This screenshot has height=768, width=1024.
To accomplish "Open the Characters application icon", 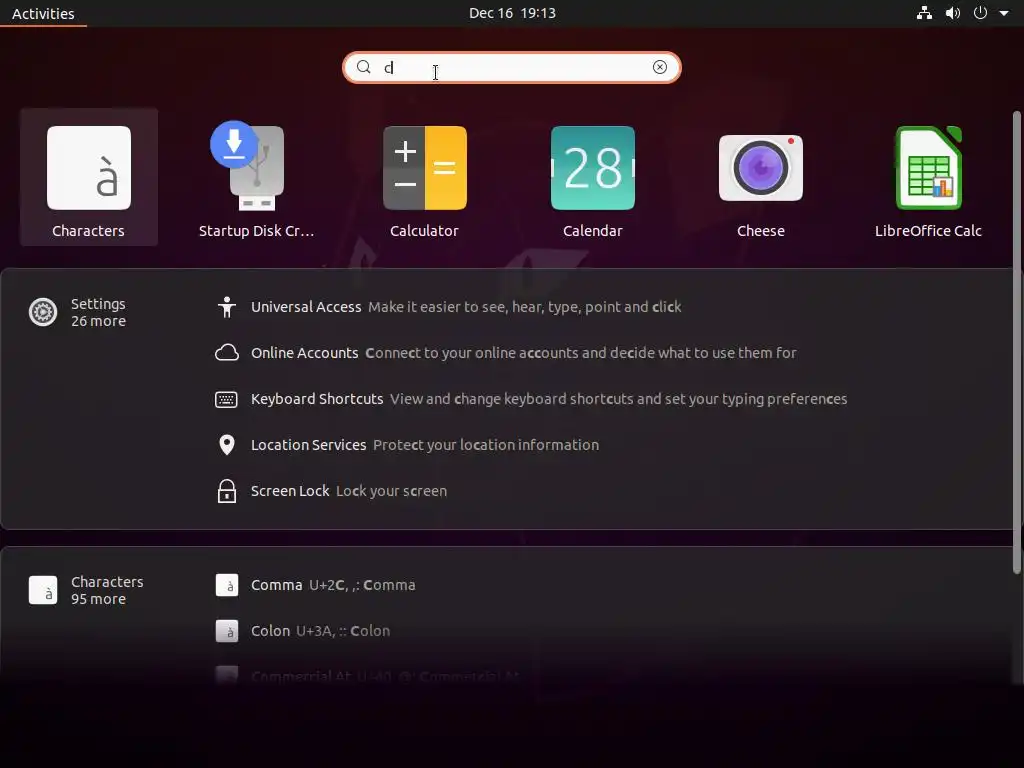I will point(89,168).
